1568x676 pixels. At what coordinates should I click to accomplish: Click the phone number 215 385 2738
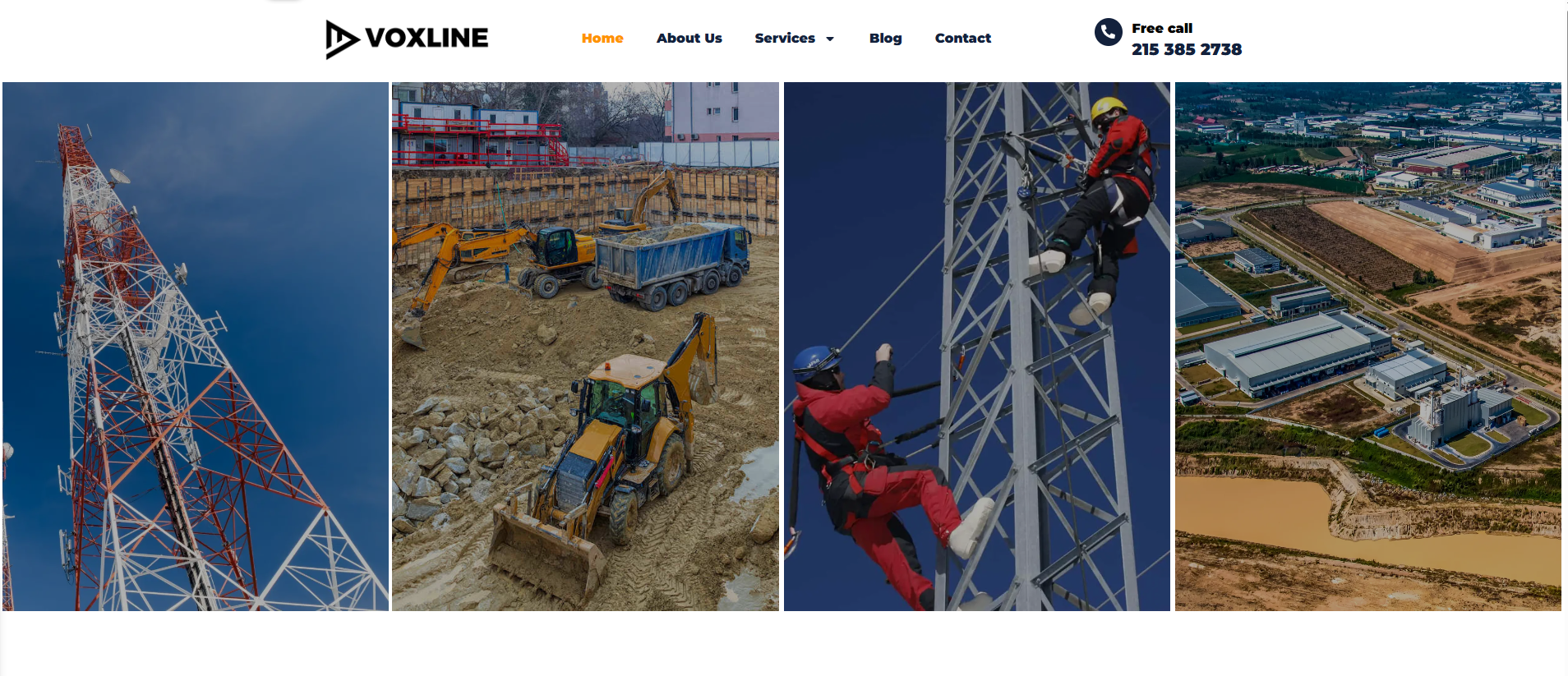coord(1186,49)
